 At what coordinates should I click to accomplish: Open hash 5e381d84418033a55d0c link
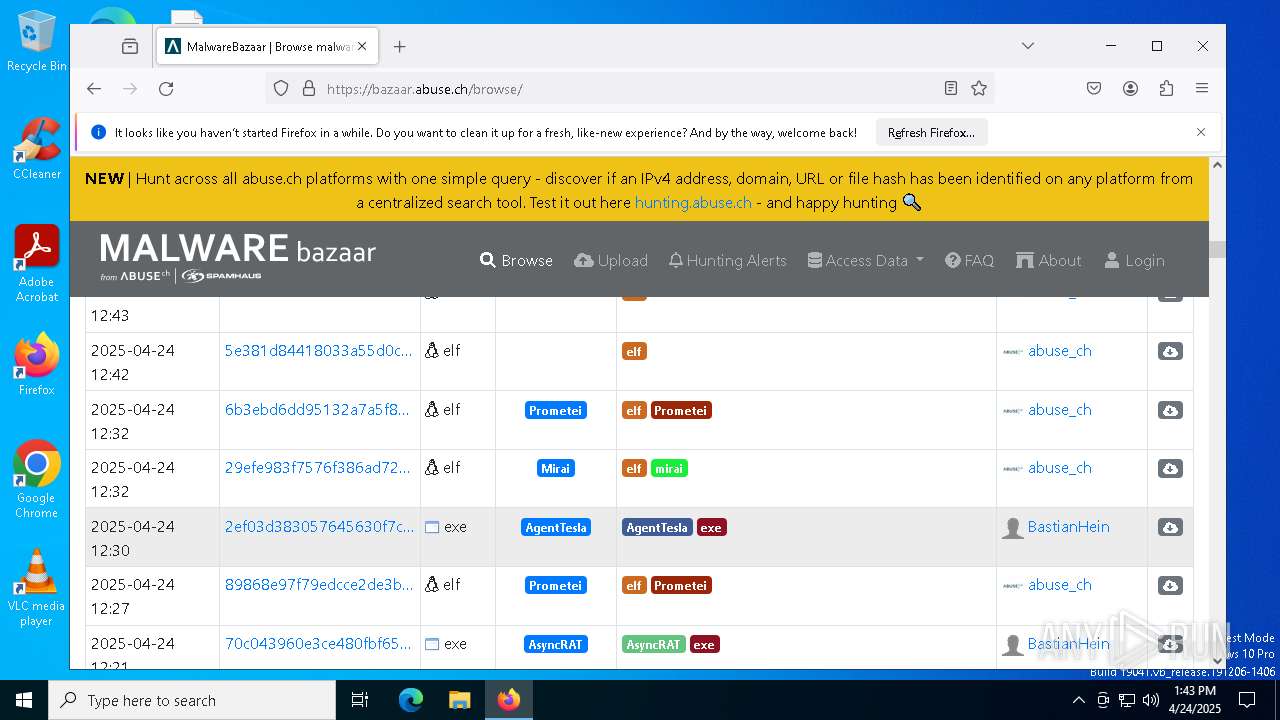pyautogui.click(x=318, y=350)
